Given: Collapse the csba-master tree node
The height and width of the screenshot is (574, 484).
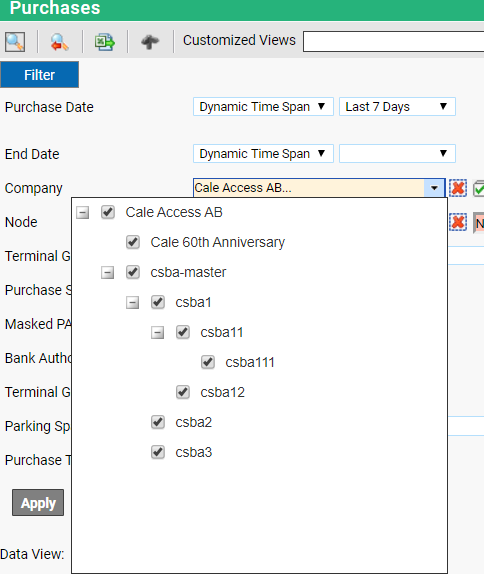Looking at the screenshot, I should click(107, 272).
